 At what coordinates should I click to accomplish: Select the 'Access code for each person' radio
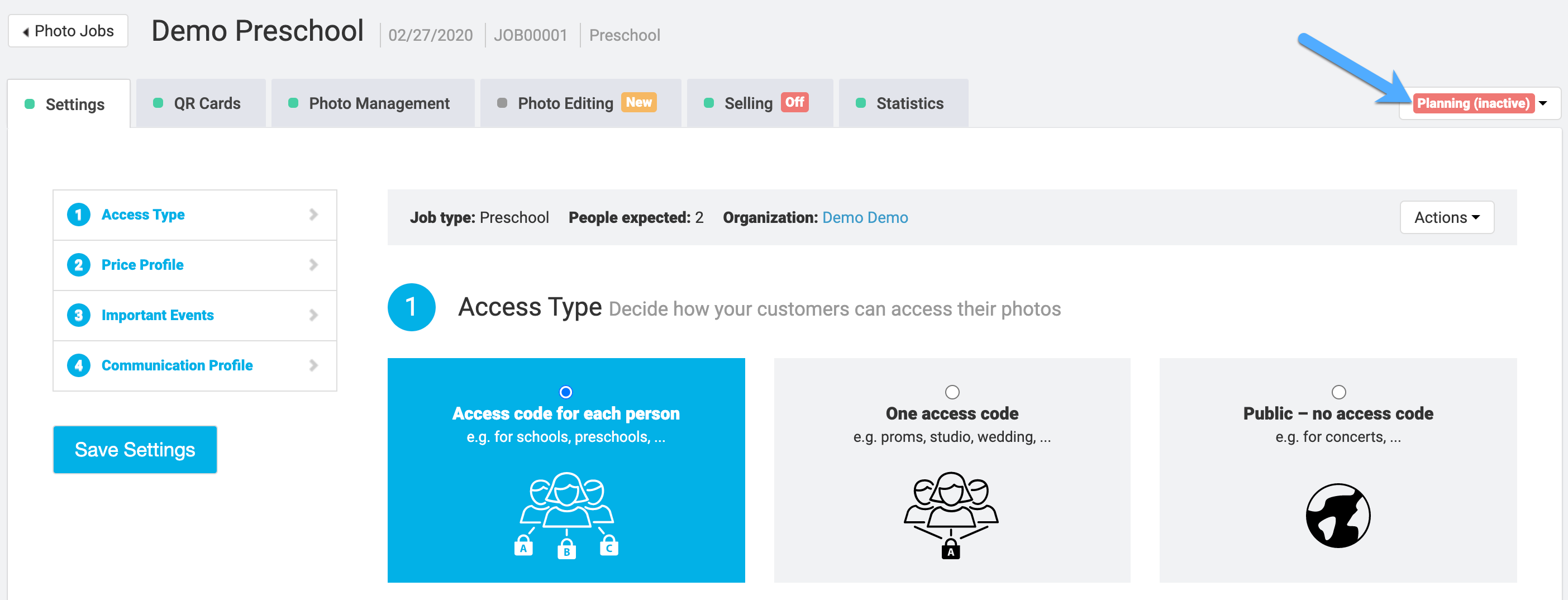(x=565, y=392)
